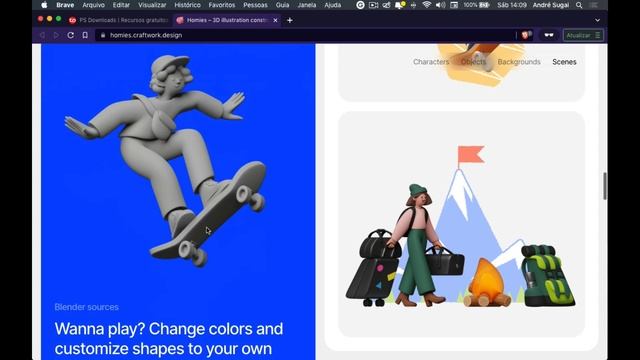Reload the page with the refresh icon

(x=70, y=36)
